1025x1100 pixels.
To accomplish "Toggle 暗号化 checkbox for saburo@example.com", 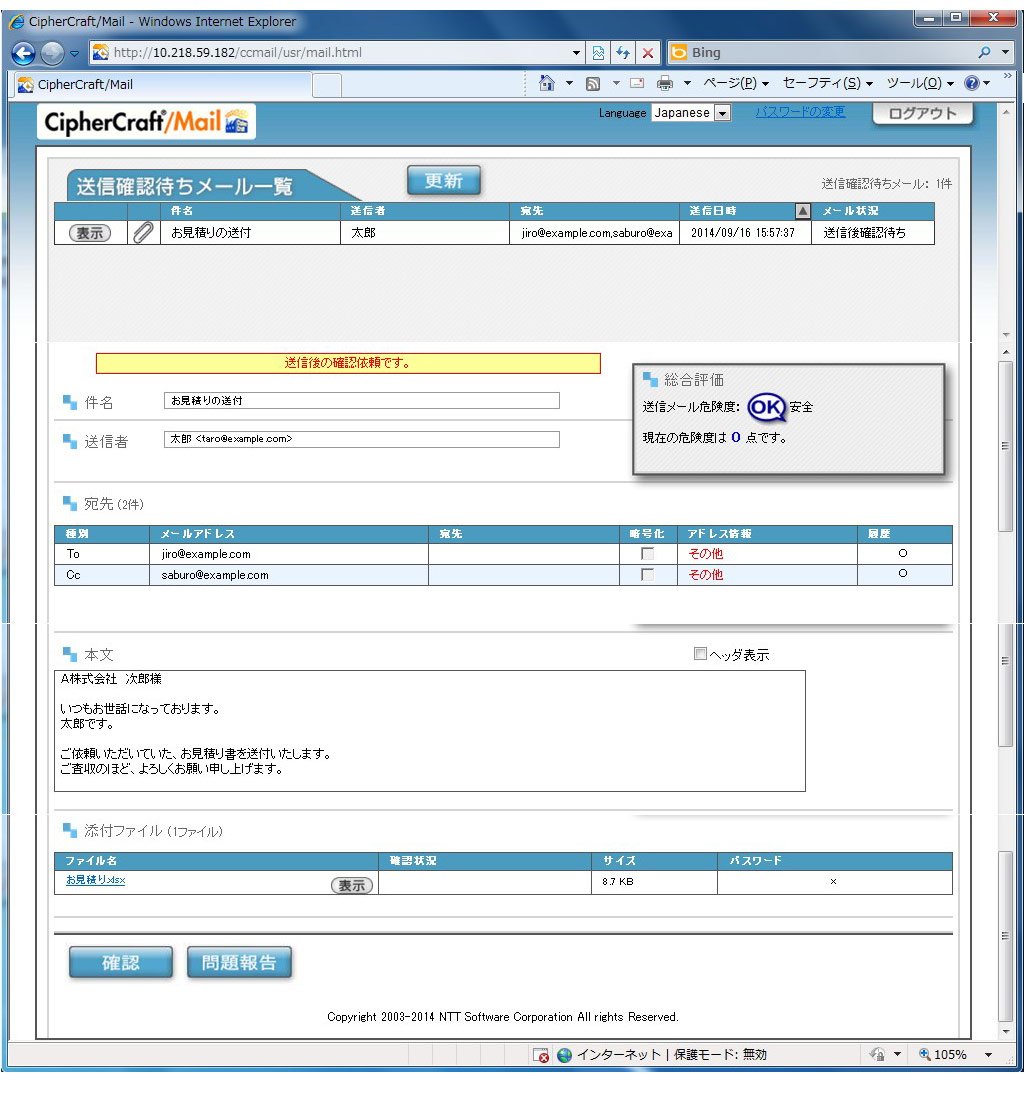I will (648, 575).
